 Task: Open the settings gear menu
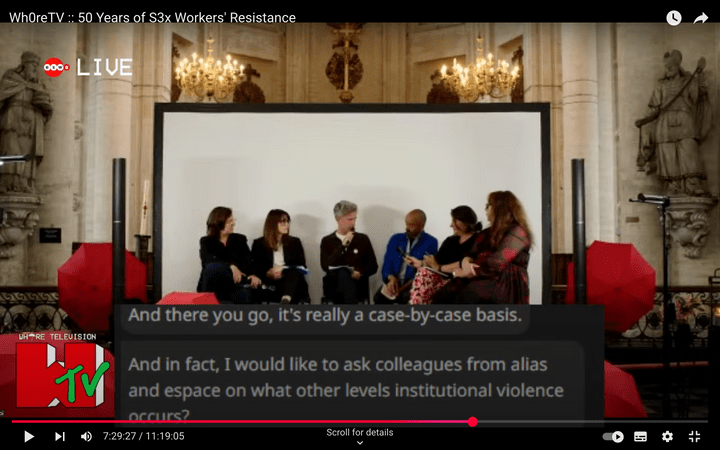pyautogui.click(x=667, y=436)
